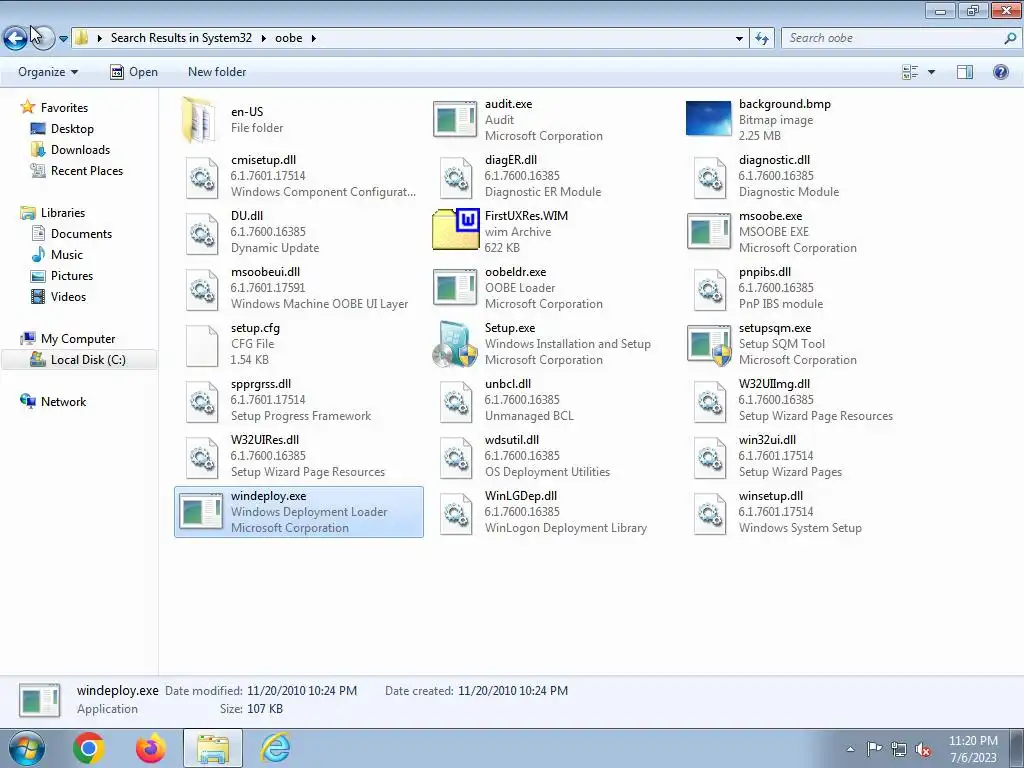Click the Open toolbar button
This screenshot has width=1024, height=768.
tap(134, 72)
